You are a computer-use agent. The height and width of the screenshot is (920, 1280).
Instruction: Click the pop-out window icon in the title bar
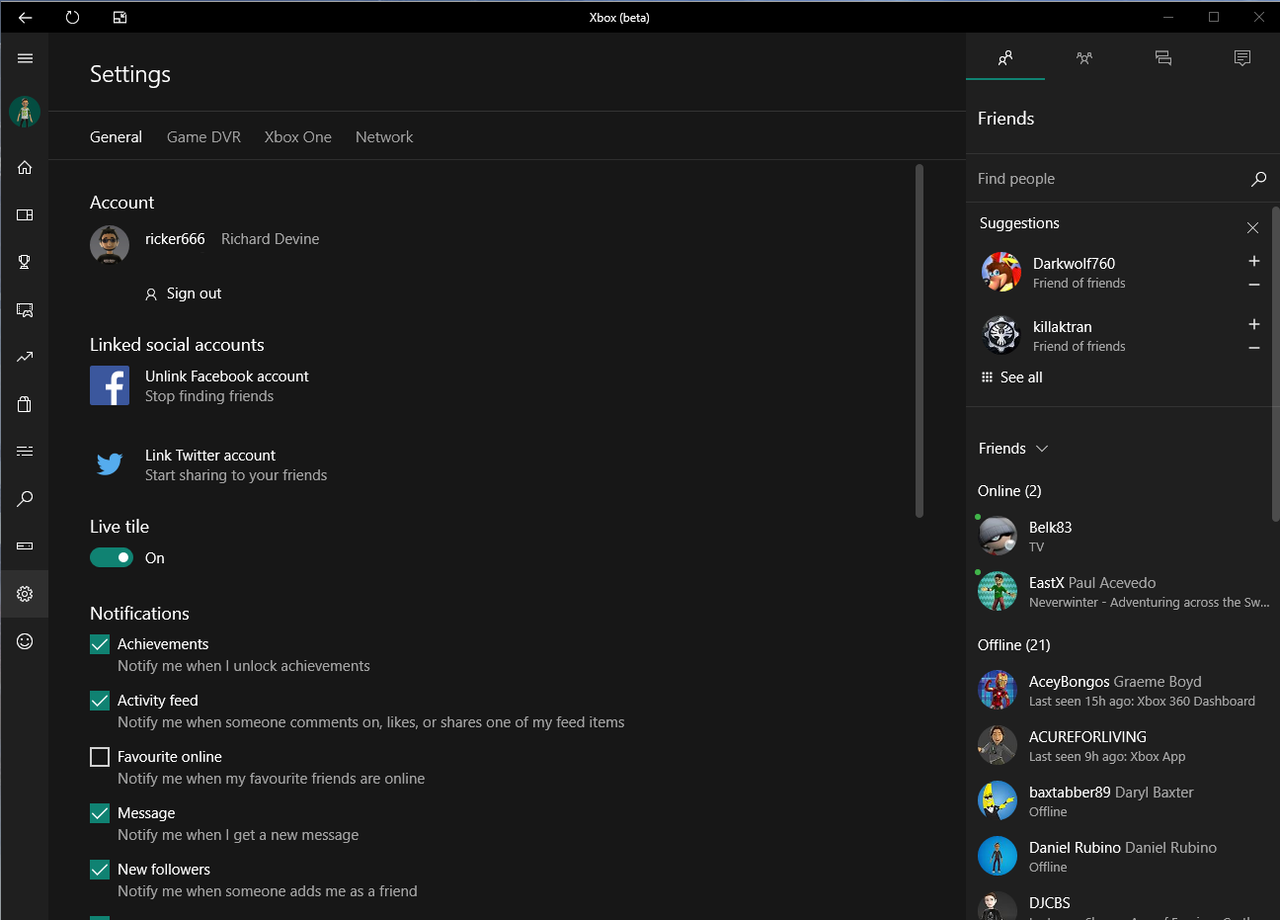click(120, 17)
